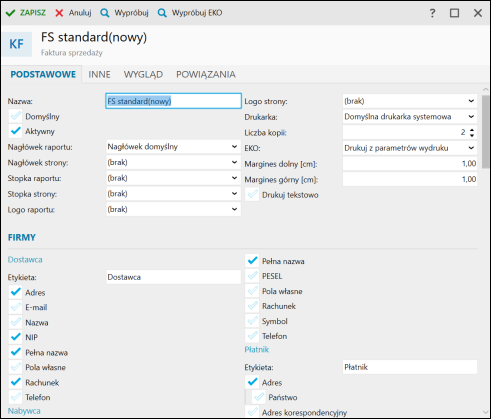Viewport: 491px width, 419px height.
Task: Decrease Liczba kopii with the down arrow
Action: (472, 135)
